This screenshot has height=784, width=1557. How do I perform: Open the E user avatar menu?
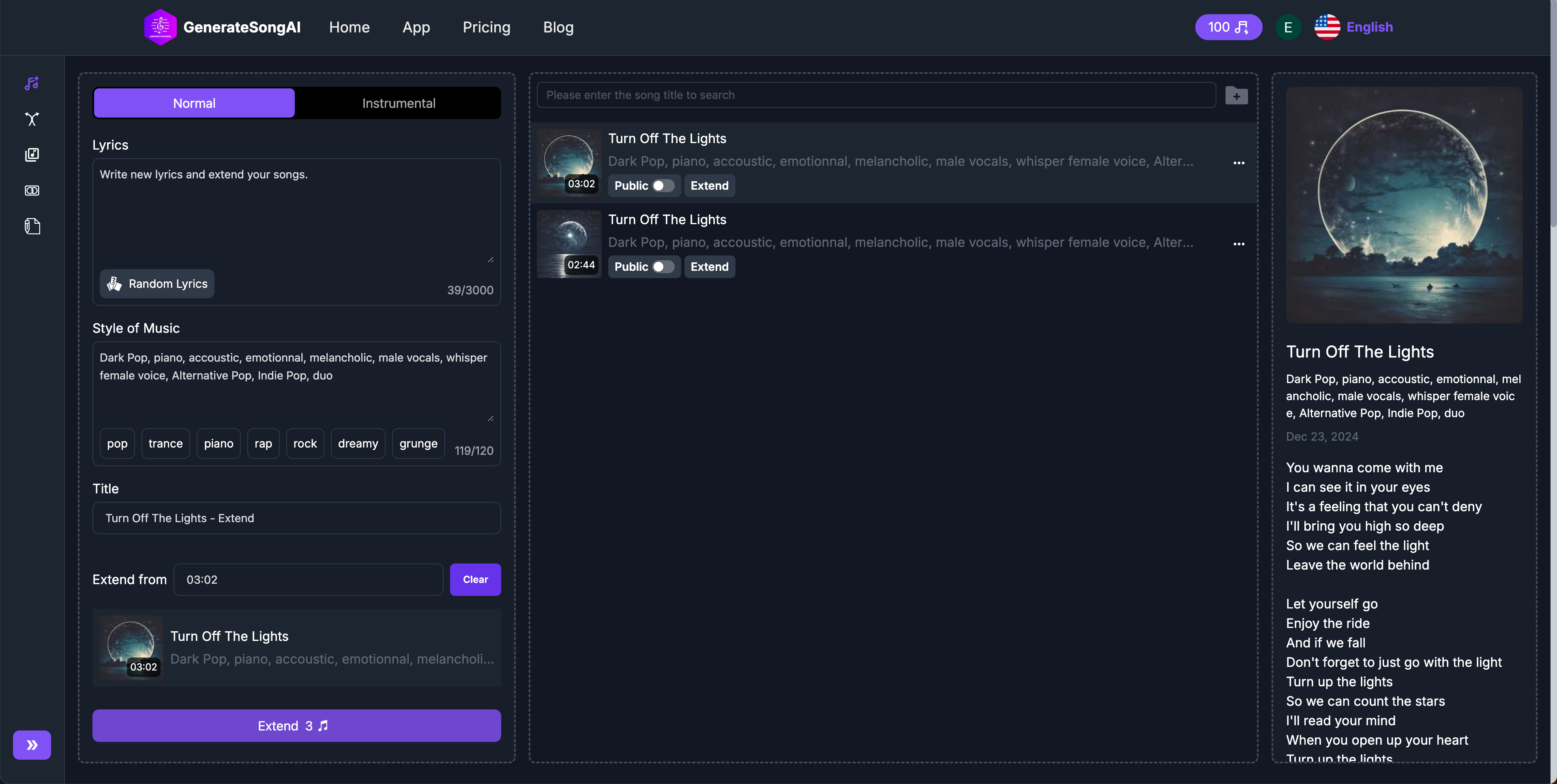click(x=1287, y=27)
